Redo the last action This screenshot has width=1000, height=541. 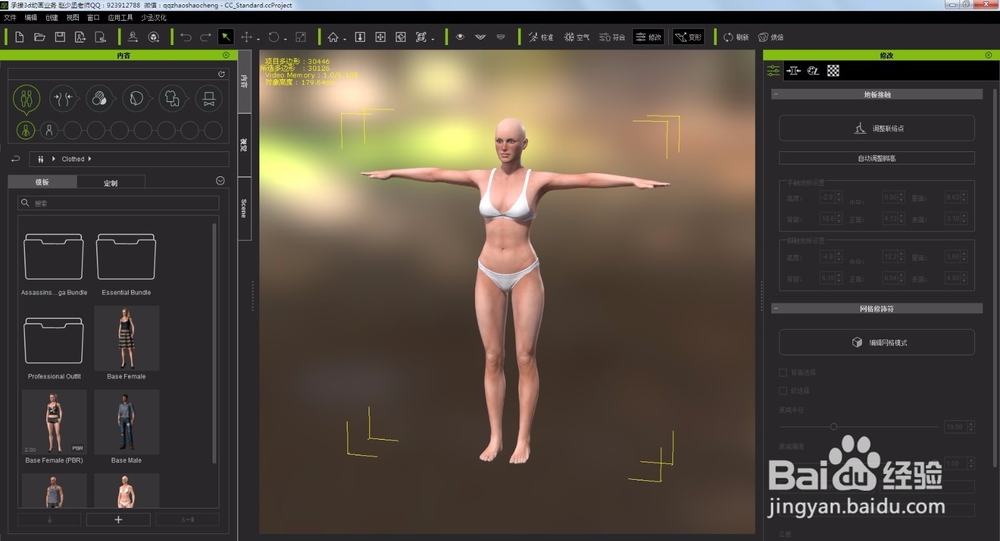click(x=205, y=37)
